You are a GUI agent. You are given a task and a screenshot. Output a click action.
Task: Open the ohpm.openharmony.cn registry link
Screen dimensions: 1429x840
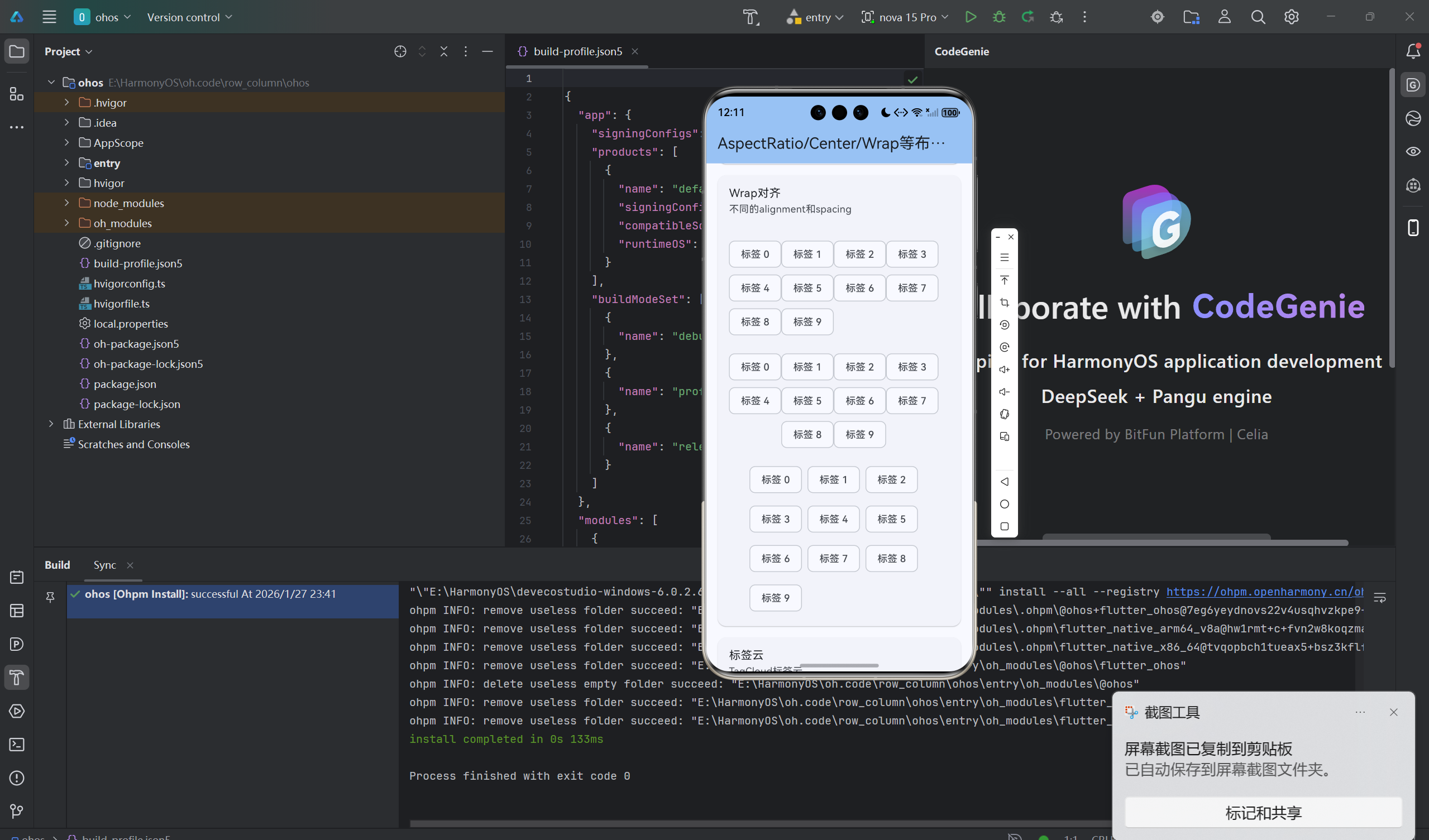(1265, 592)
